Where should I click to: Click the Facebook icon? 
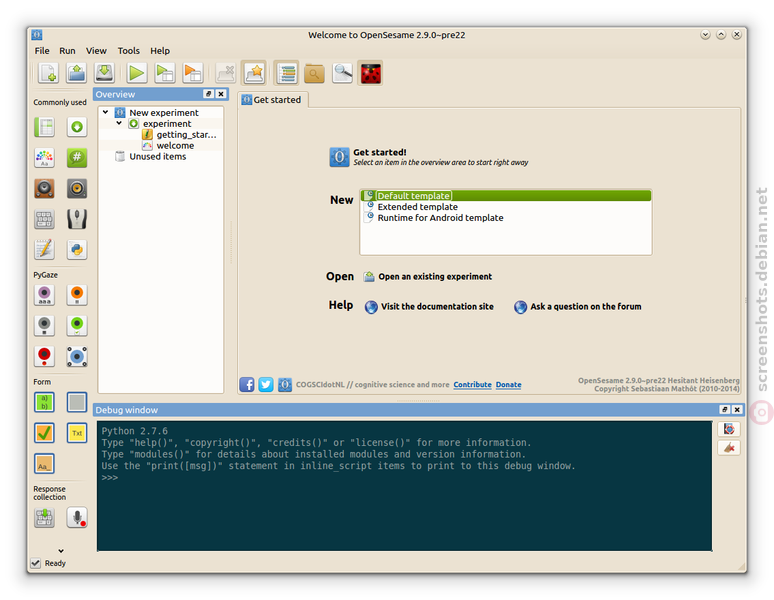point(247,384)
